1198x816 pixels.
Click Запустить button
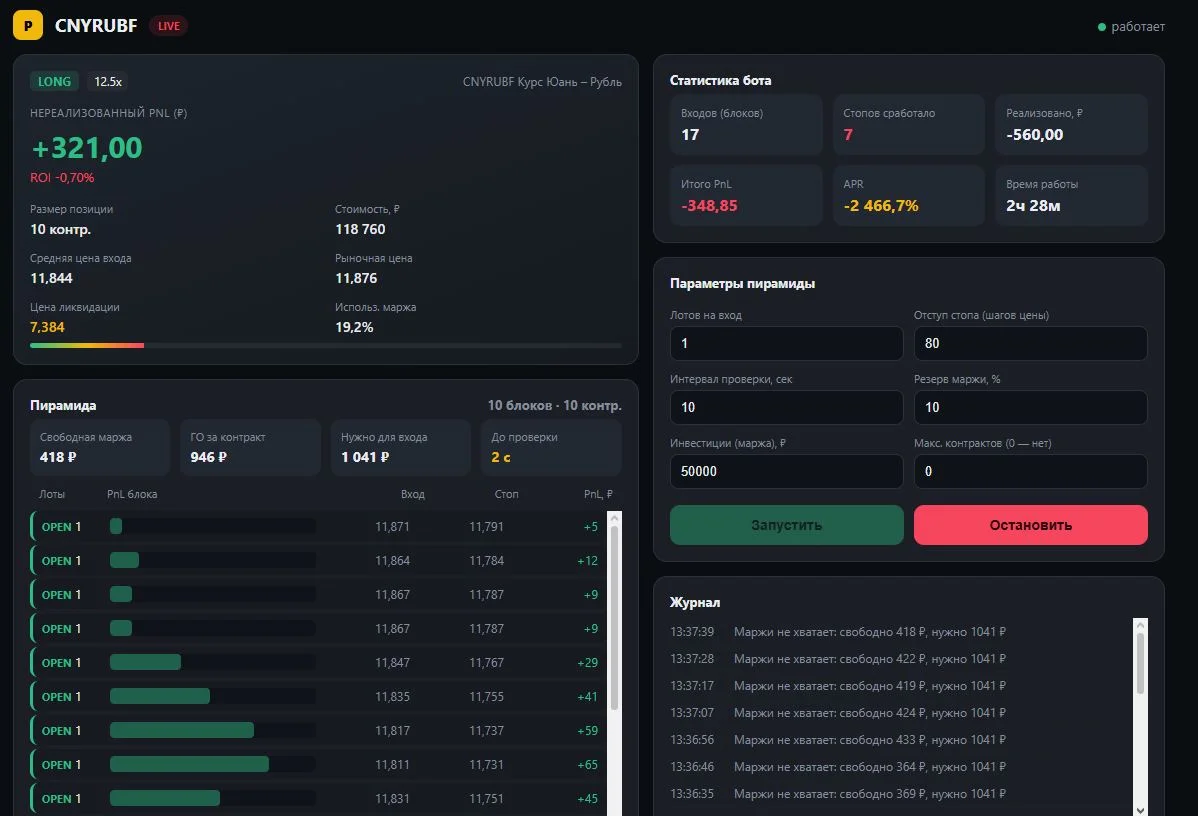point(786,525)
